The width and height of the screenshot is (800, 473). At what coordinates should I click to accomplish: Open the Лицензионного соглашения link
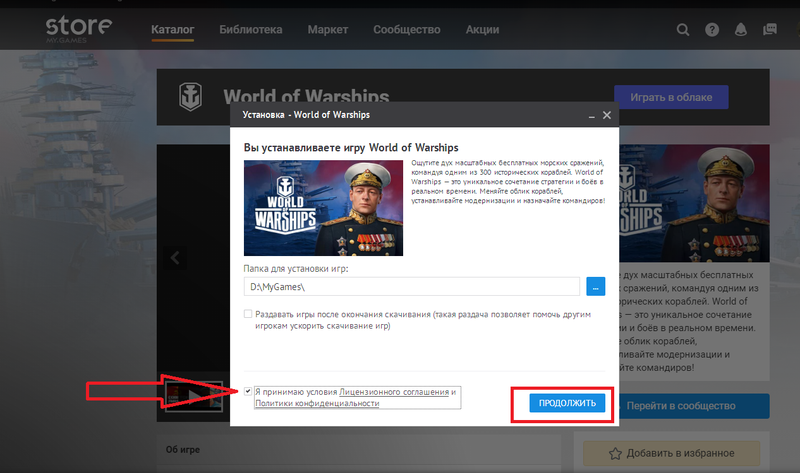tap(394, 392)
